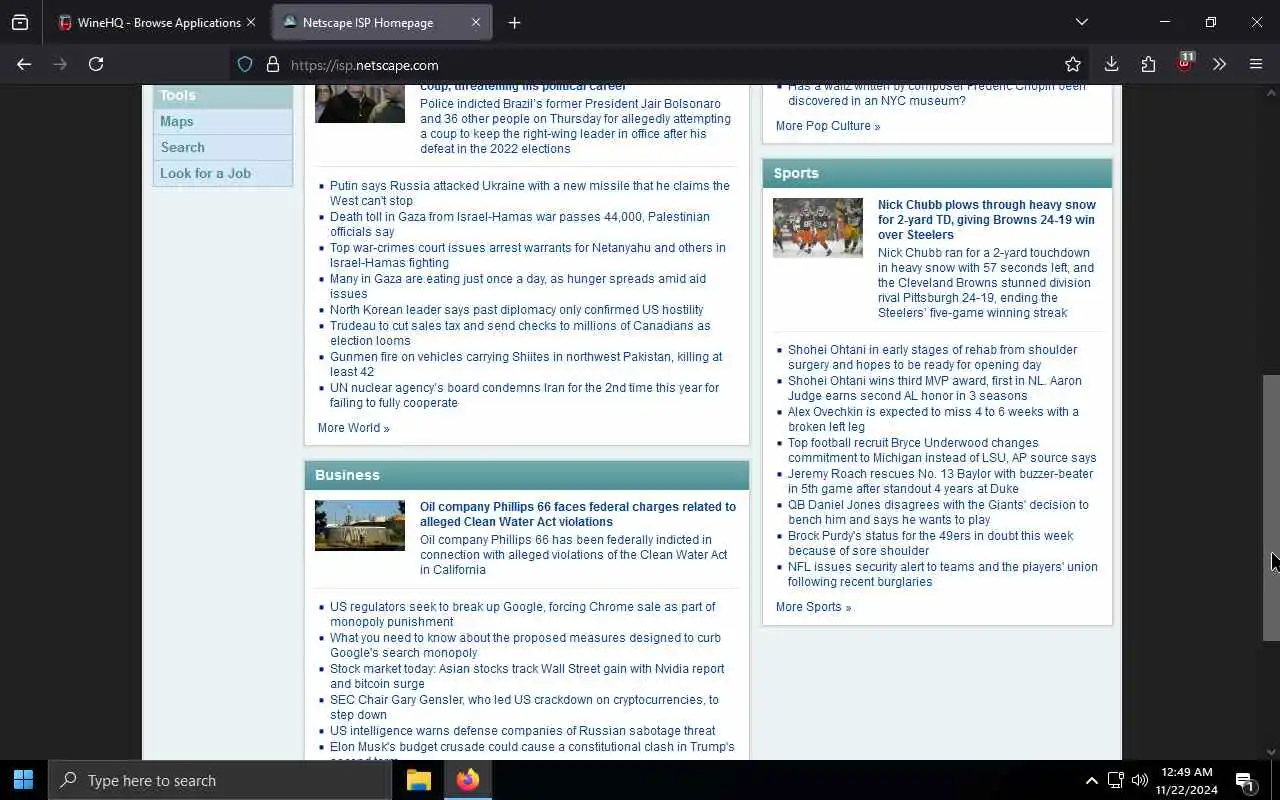
Task: Open Nick Chubb heavy snow headline
Action: (987, 220)
